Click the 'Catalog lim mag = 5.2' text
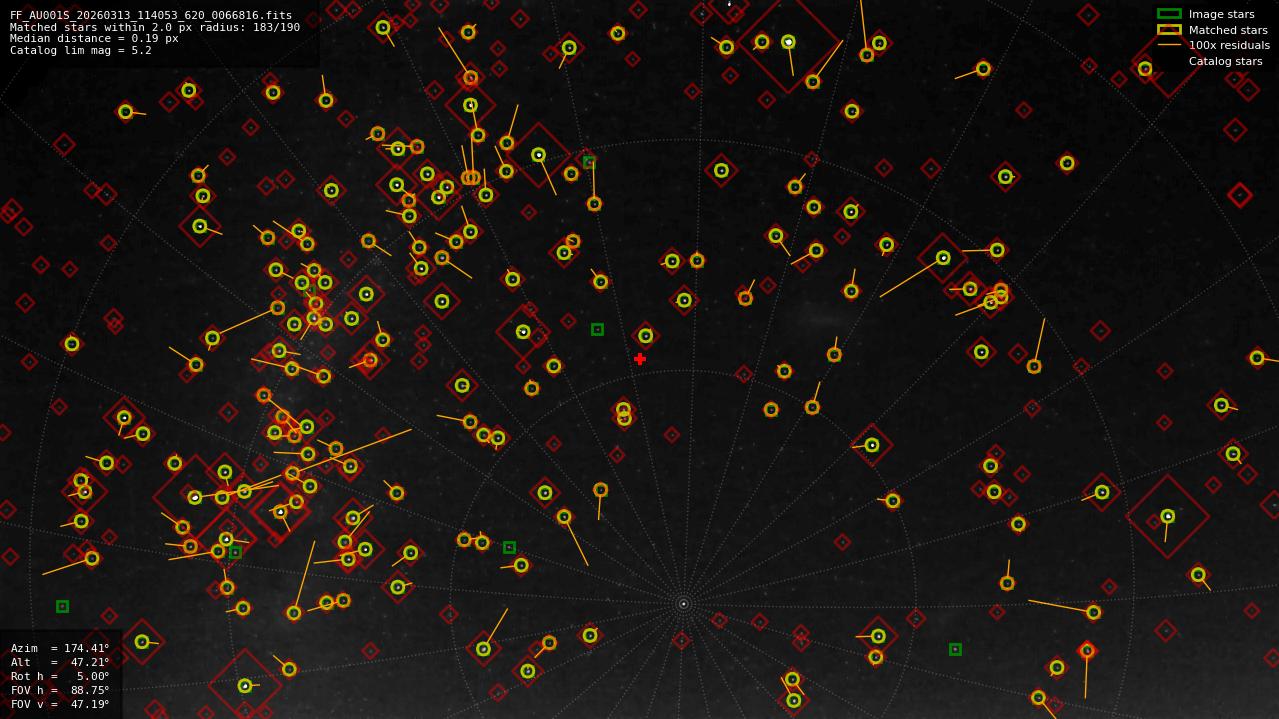 click(x=81, y=50)
